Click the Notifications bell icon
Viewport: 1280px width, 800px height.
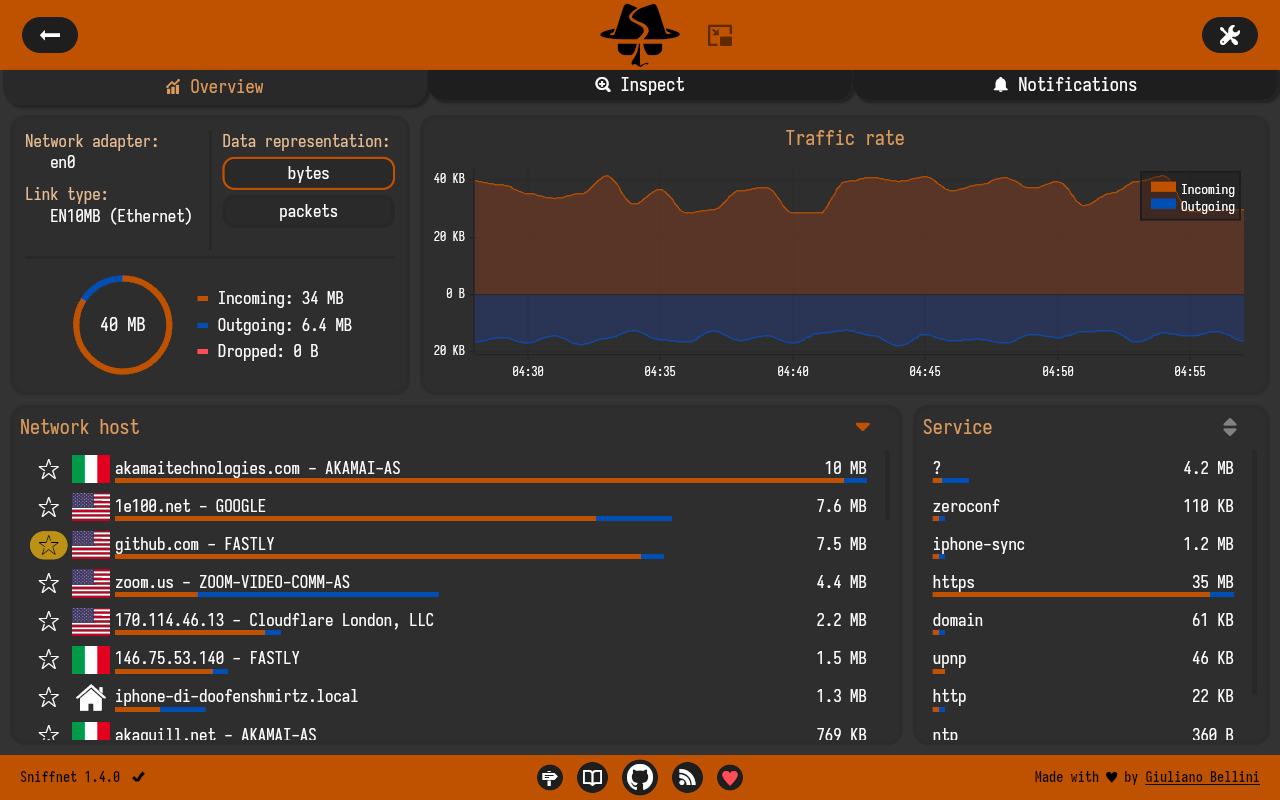click(1001, 85)
